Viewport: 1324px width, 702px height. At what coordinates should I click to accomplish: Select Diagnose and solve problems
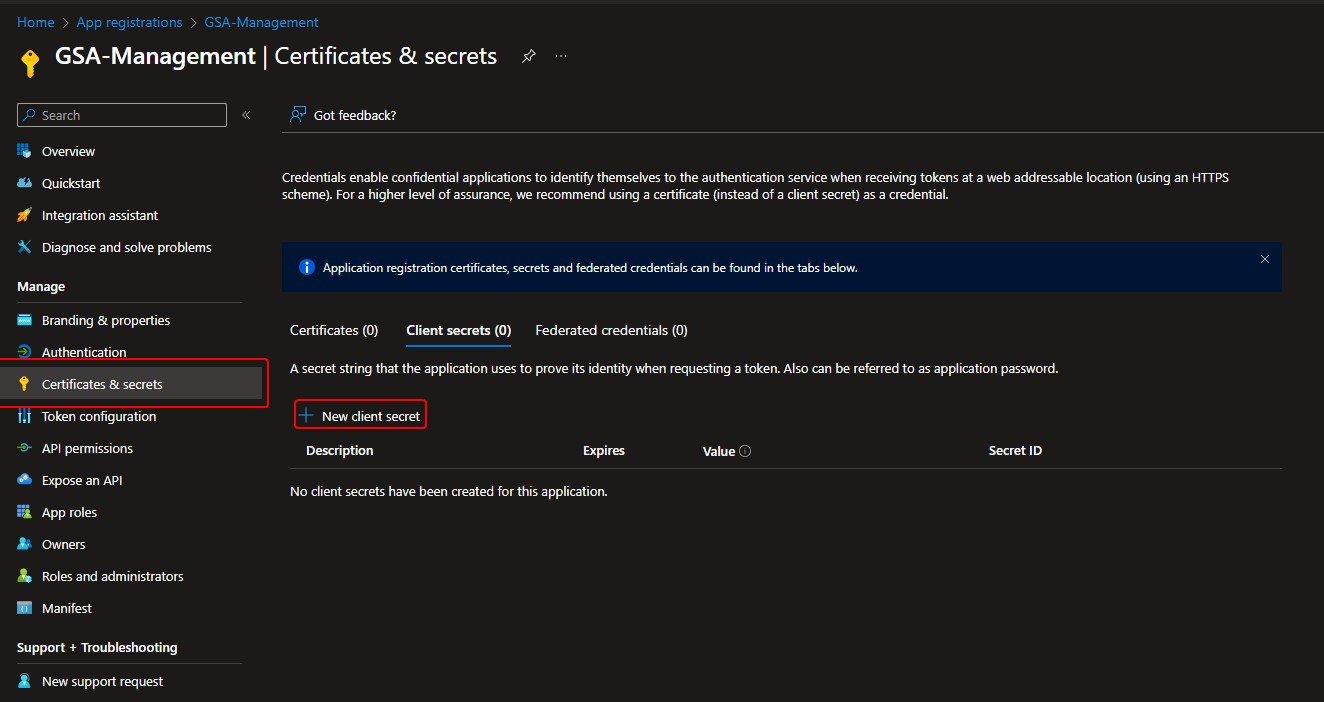tap(126, 247)
